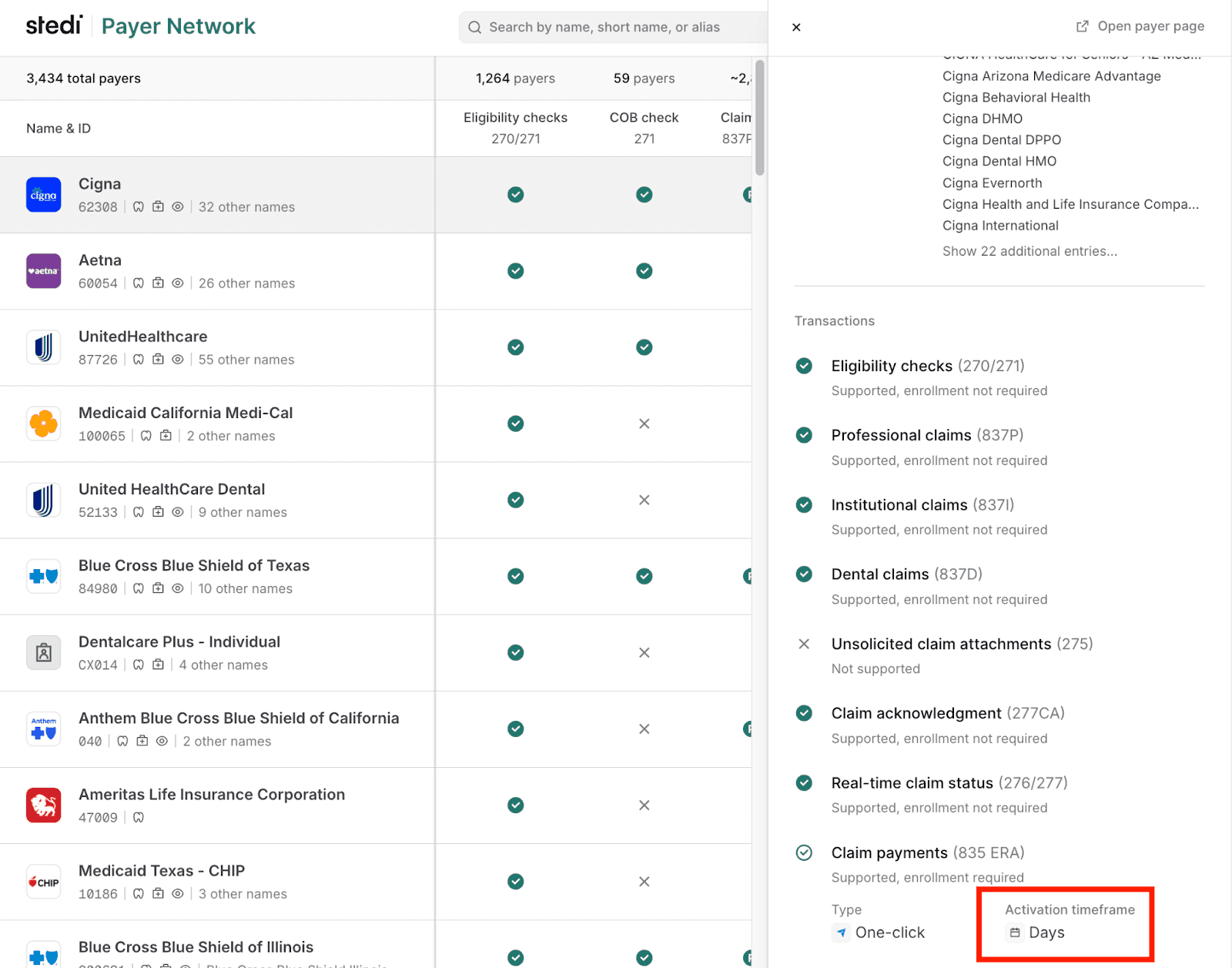Image resolution: width=1232 pixels, height=968 pixels.
Task: Expand United HealthCare Dental's 9 other names
Action: click(243, 512)
